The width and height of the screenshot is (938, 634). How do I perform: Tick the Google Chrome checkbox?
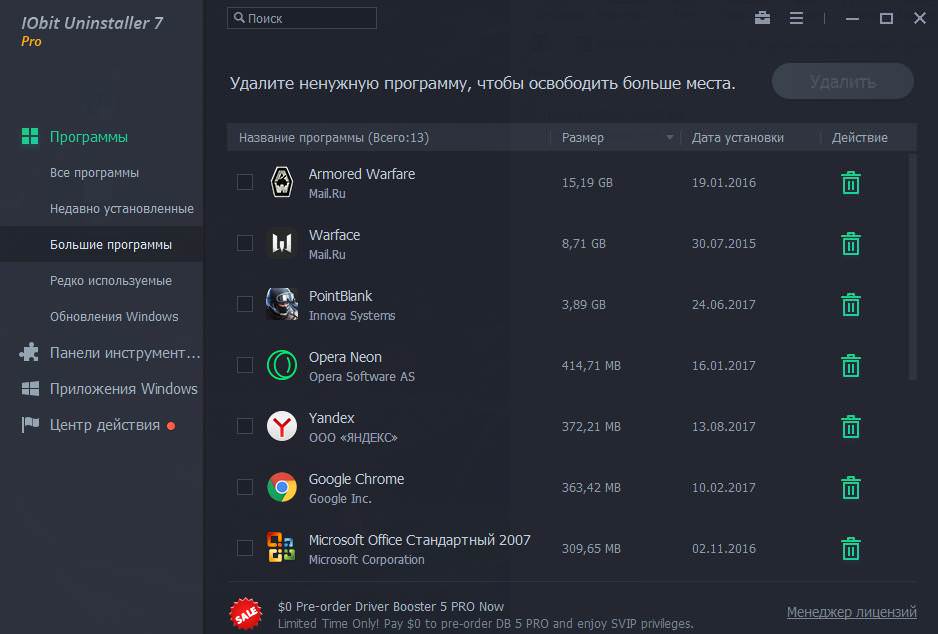pyautogui.click(x=245, y=487)
